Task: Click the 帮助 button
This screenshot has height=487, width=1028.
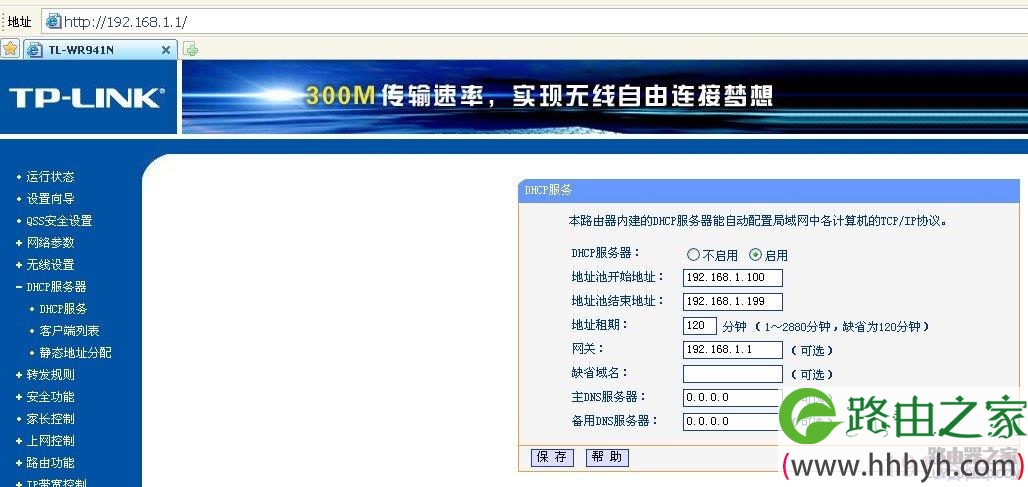Action: coord(607,457)
